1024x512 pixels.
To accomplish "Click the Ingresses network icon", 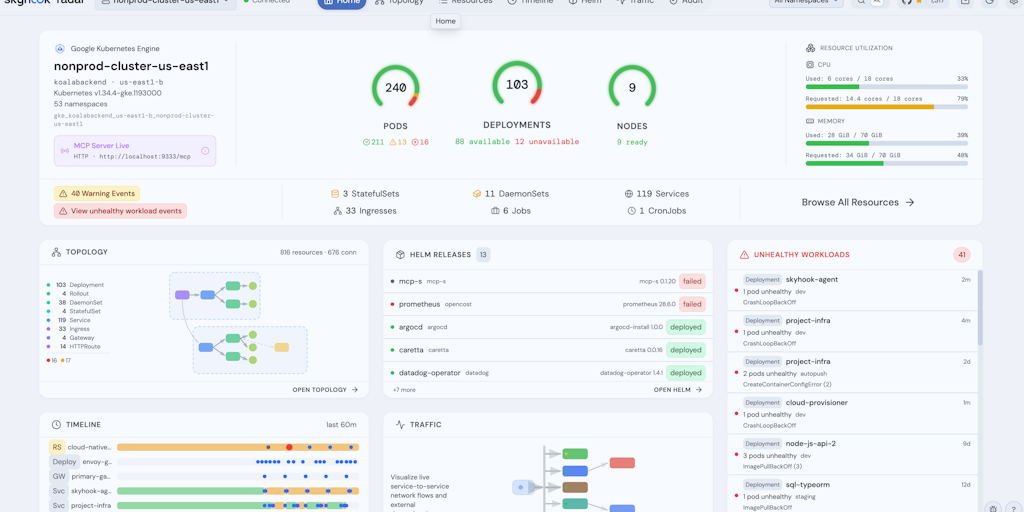I will click(338, 211).
